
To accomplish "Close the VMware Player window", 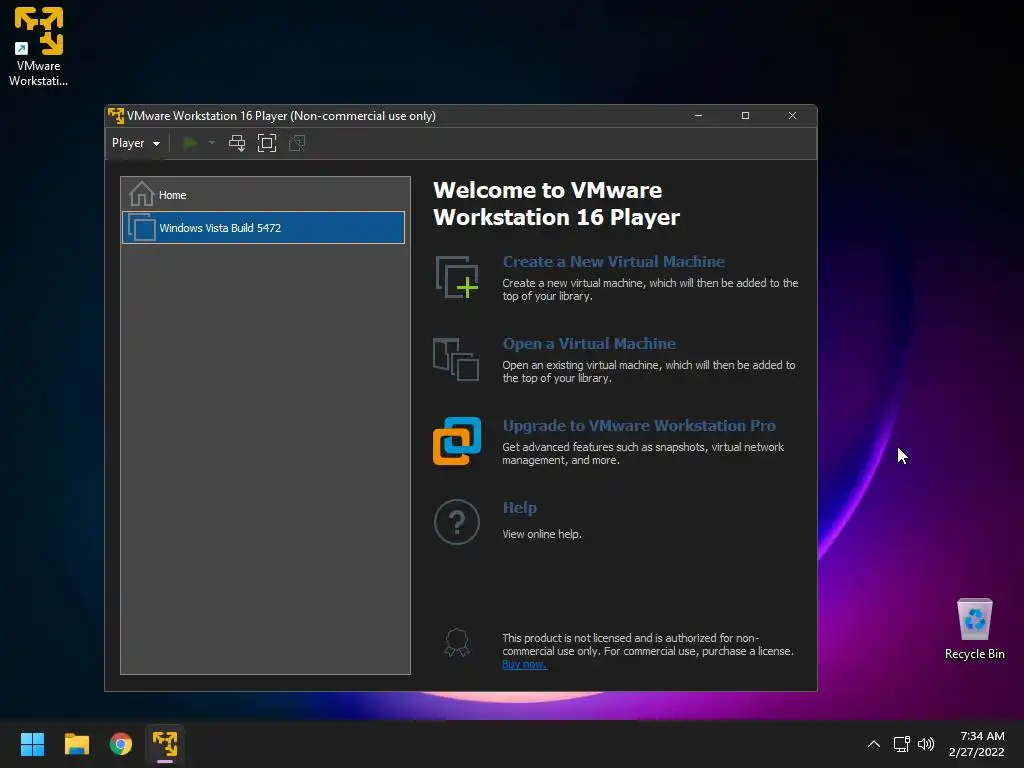I will pos(792,116).
